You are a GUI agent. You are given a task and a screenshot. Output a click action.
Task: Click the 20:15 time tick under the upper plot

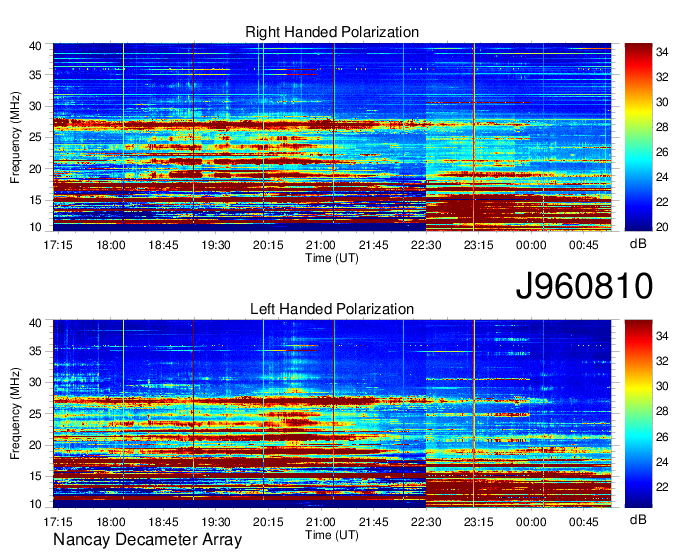click(268, 245)
